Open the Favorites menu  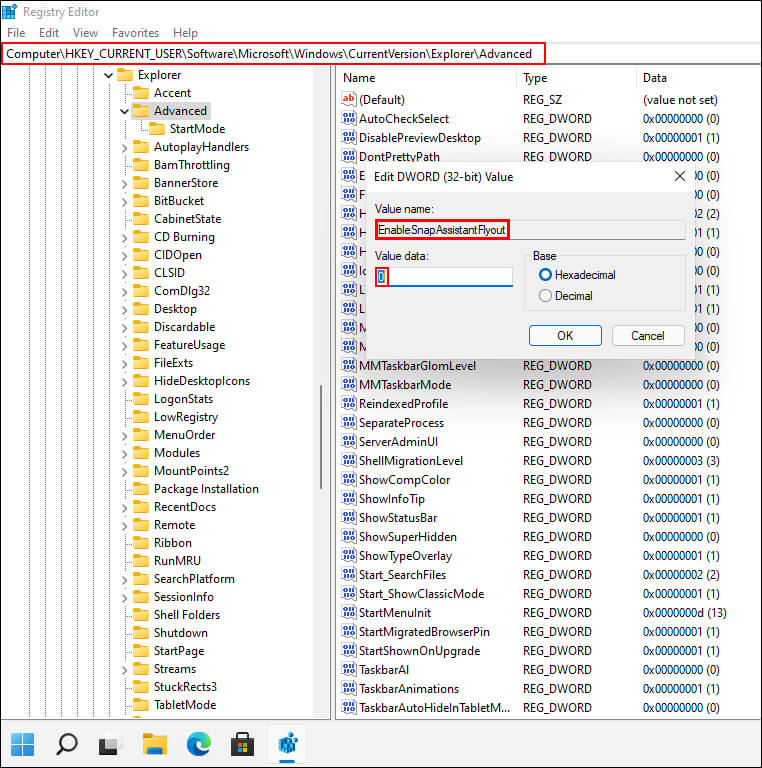135,33
